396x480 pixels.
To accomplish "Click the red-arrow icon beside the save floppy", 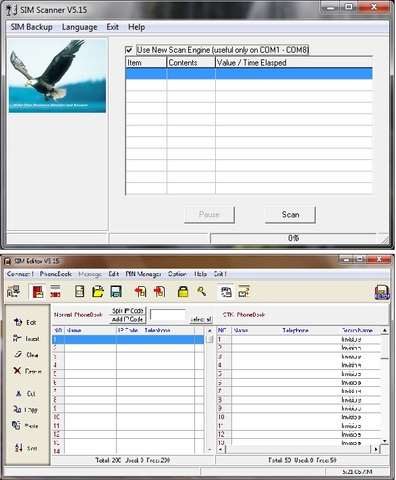I will [140, 292].
